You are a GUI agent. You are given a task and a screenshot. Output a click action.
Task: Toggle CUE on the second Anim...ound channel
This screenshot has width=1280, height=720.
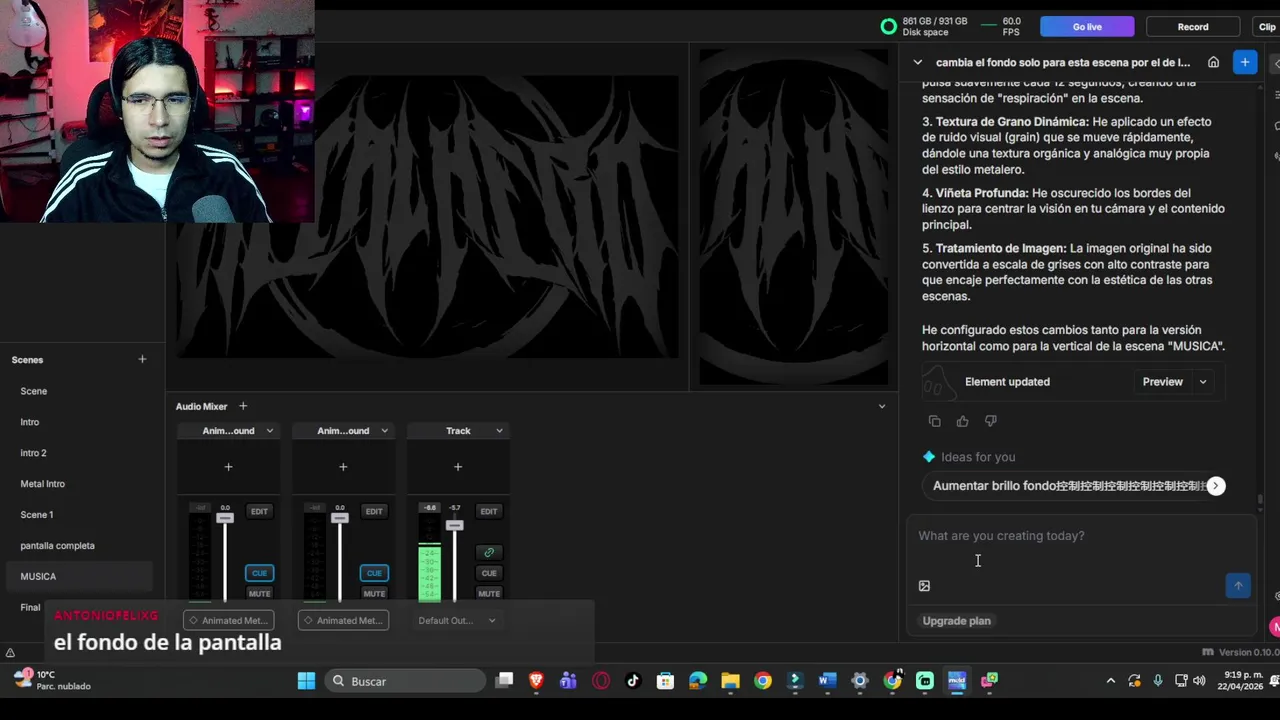(x=374, y=573)
